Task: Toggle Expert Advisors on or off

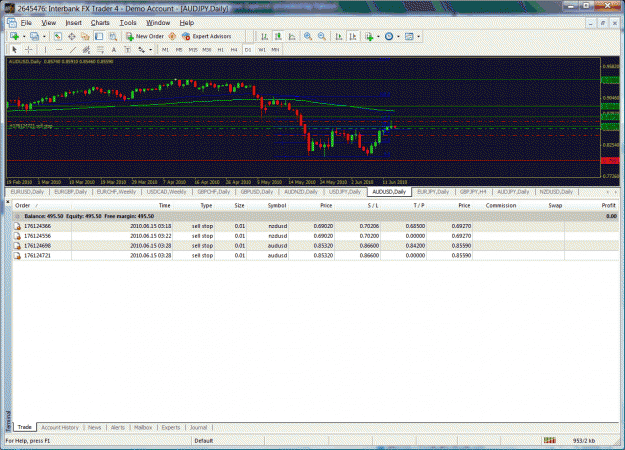Action: [x=206, y=36]
